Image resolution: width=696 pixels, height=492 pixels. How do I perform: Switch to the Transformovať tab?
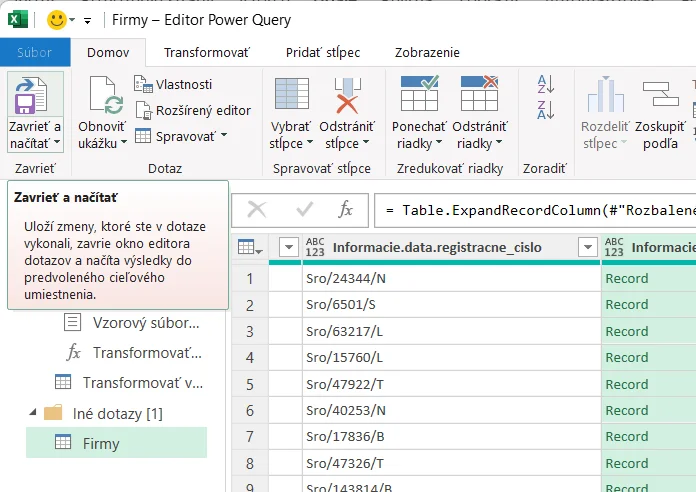[207, 52]
